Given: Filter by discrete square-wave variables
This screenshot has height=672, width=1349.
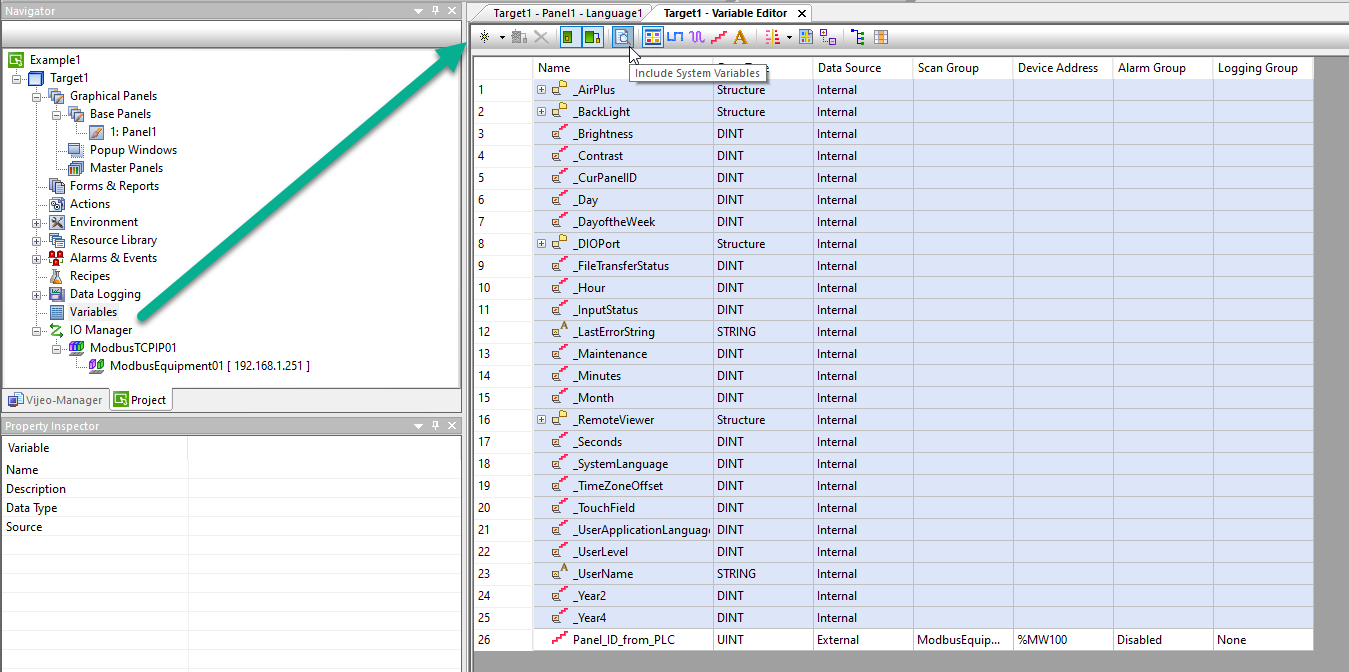Looking at the screenshot, I should [675, 37].
